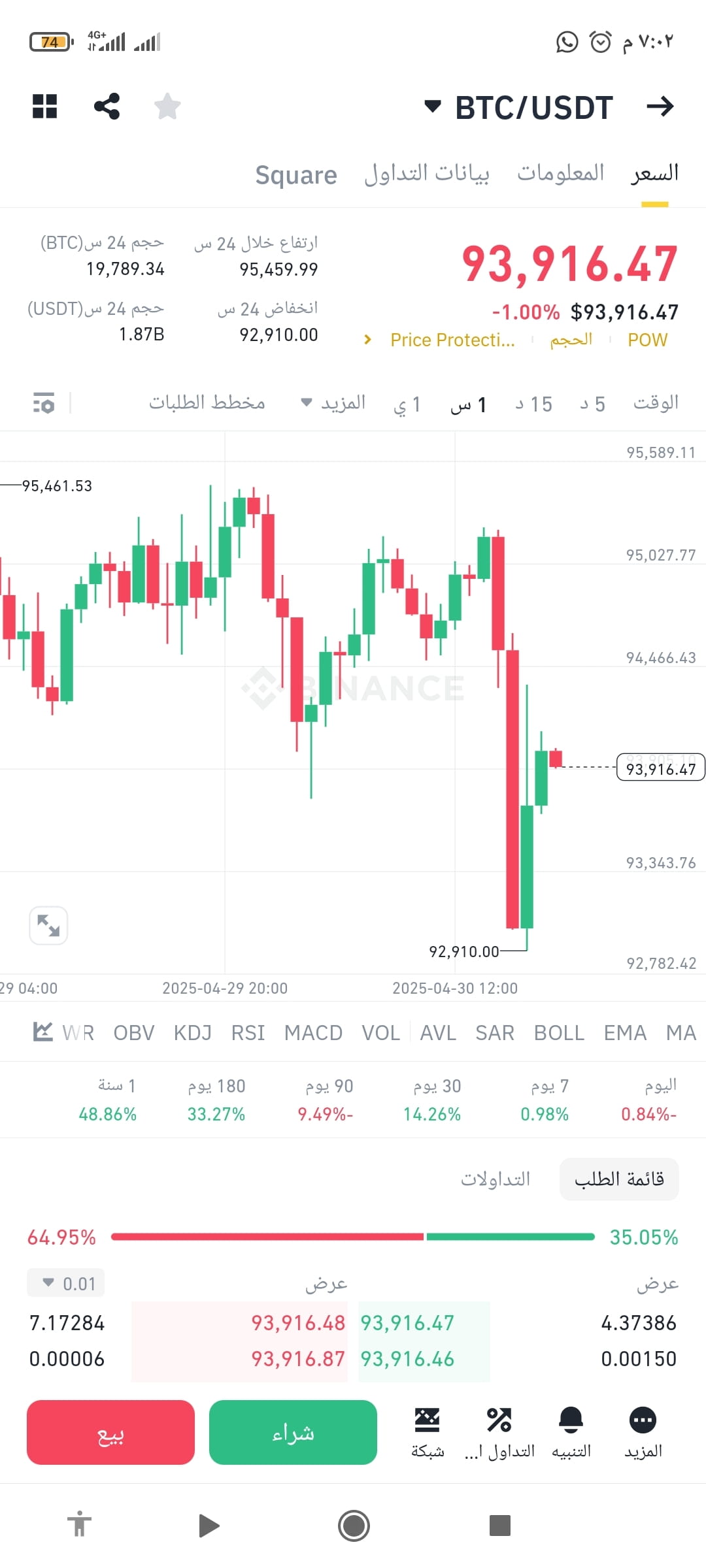Open chart settings icon beside order chart

pyautogui.click(x=44, y=403)
